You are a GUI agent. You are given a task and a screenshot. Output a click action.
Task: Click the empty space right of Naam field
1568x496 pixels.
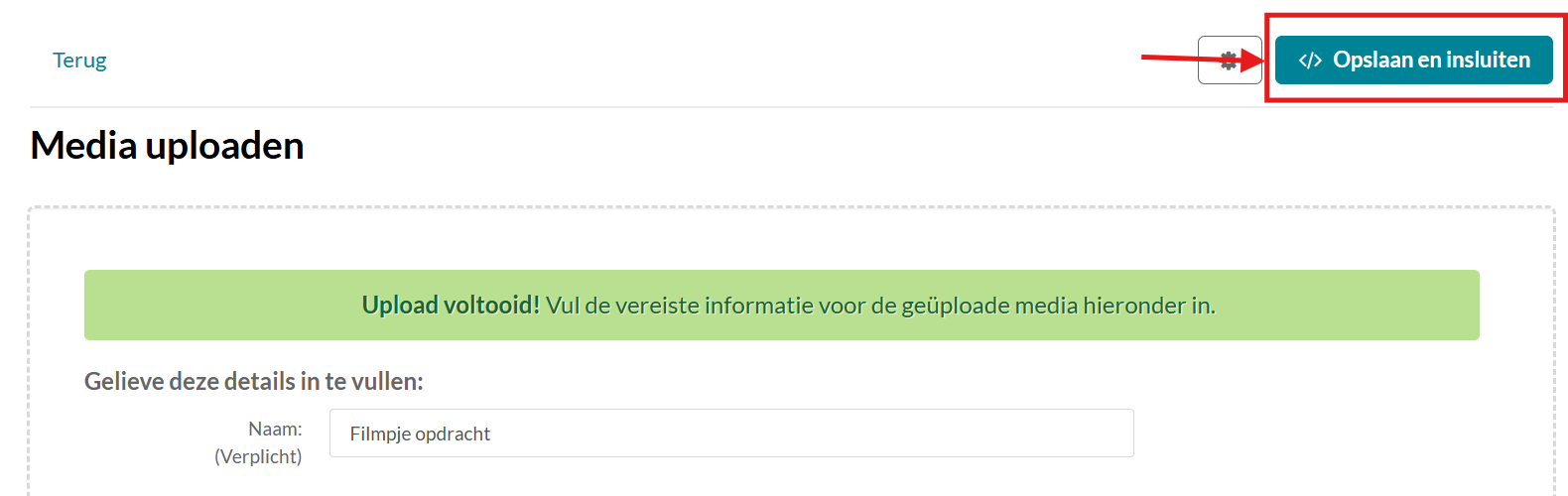click(1310, 434)
